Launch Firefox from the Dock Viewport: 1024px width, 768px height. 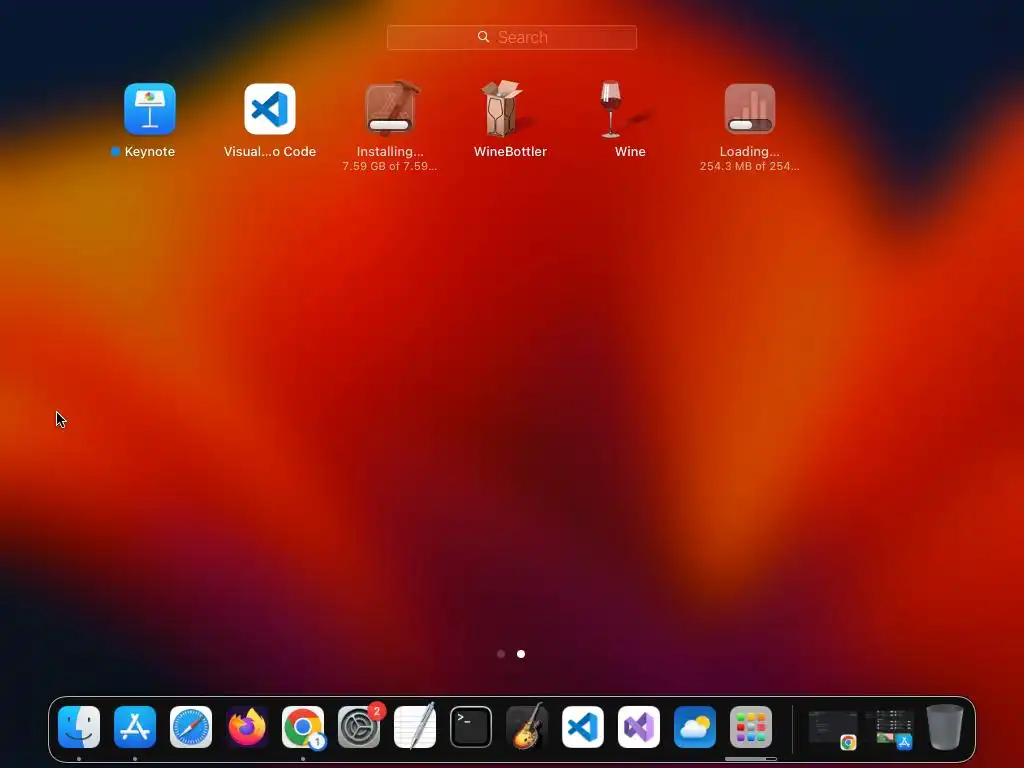247,727
